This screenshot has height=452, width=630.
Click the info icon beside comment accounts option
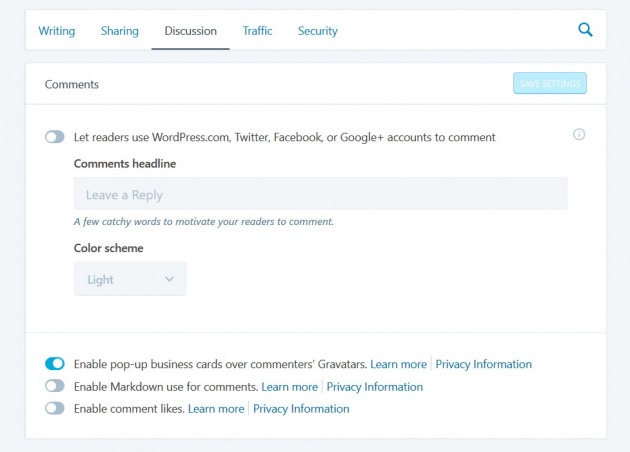tap(579, 135)
